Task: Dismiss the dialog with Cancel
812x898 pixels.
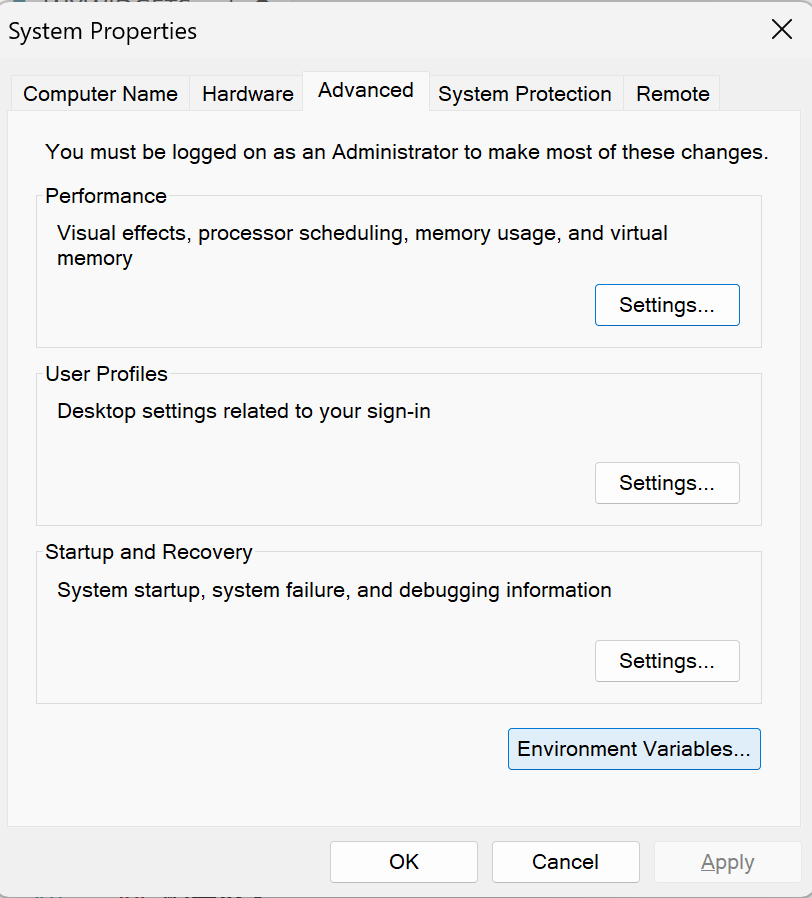Action: point(565,861)
